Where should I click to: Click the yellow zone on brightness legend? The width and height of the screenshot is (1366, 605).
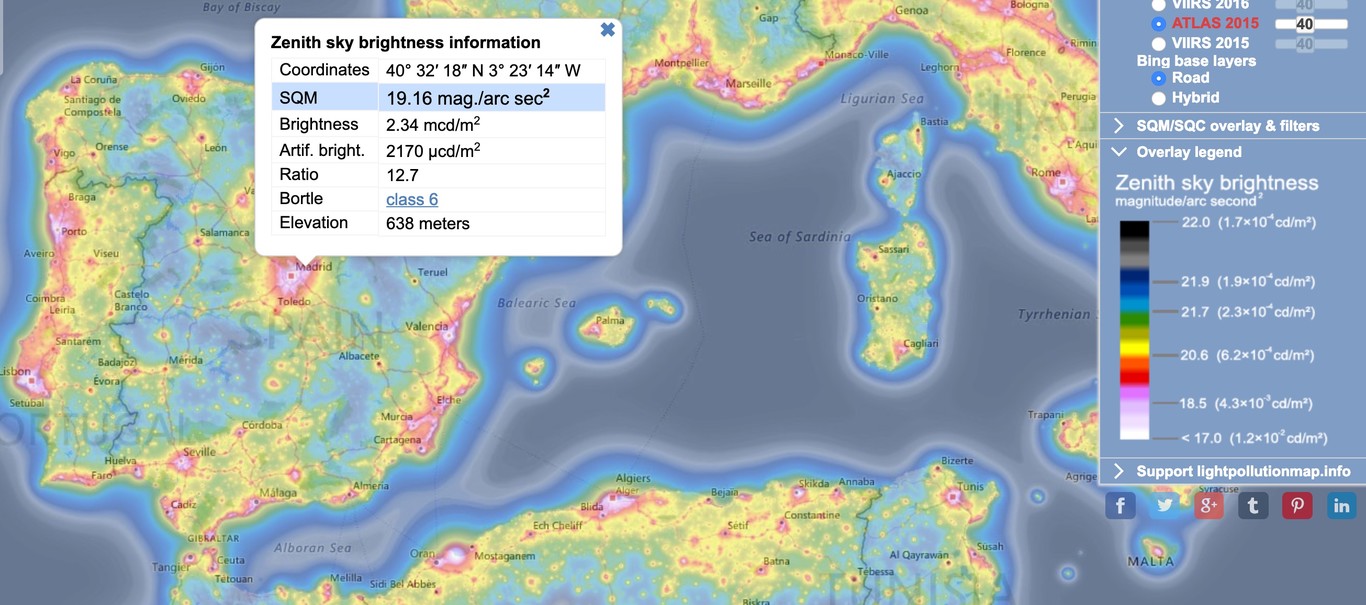coord(1134,350)
